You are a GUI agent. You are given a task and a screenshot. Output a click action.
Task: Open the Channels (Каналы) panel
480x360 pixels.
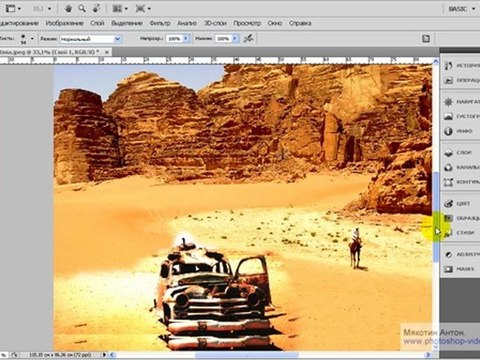coord(462,167)
